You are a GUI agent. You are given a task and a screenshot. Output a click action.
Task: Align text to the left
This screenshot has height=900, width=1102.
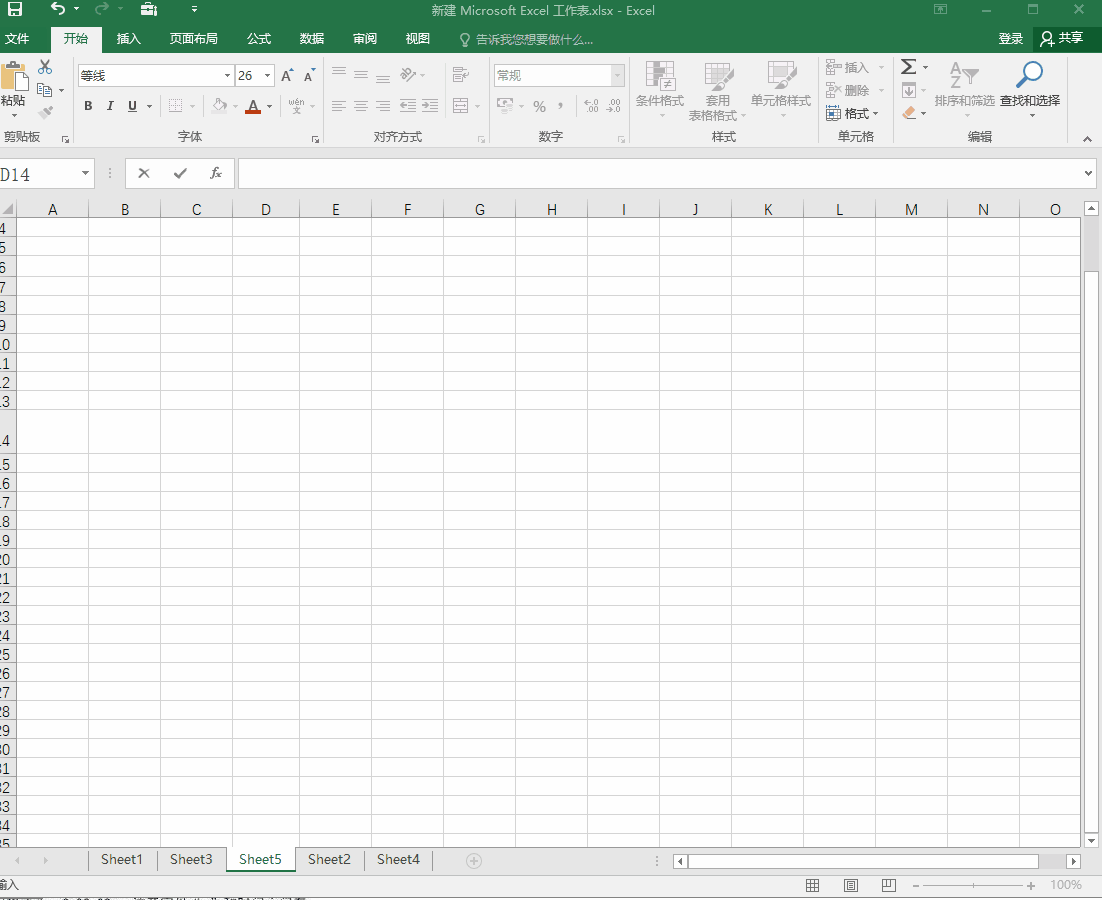[x=339, y=106]
